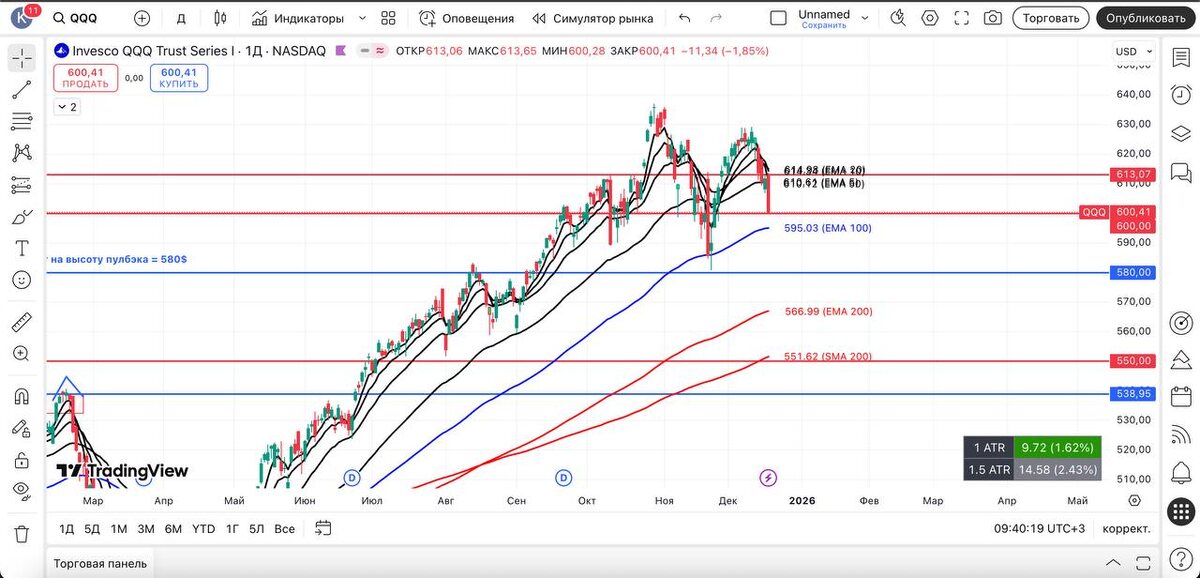Take a chart snapshot with camera icon
Viewport: 1200px width, 578px height.
pyautogui.click(x=992, y=18)
